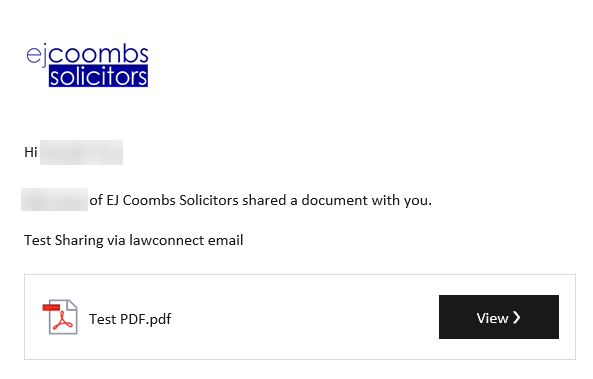
Task: Click the folded corner of the PDF page icon
Action: click(x=72, y=304)
